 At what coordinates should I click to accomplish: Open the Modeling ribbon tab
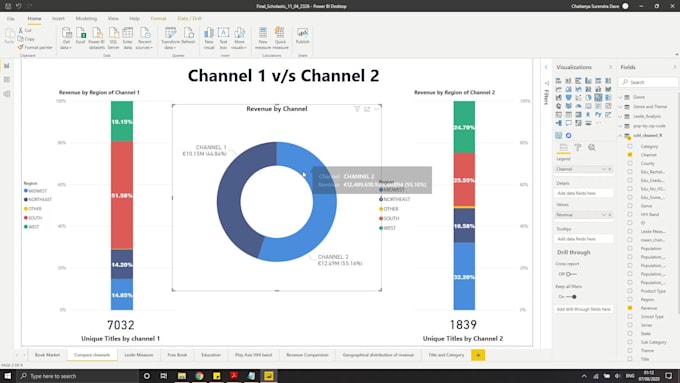(x=86, y=19)
